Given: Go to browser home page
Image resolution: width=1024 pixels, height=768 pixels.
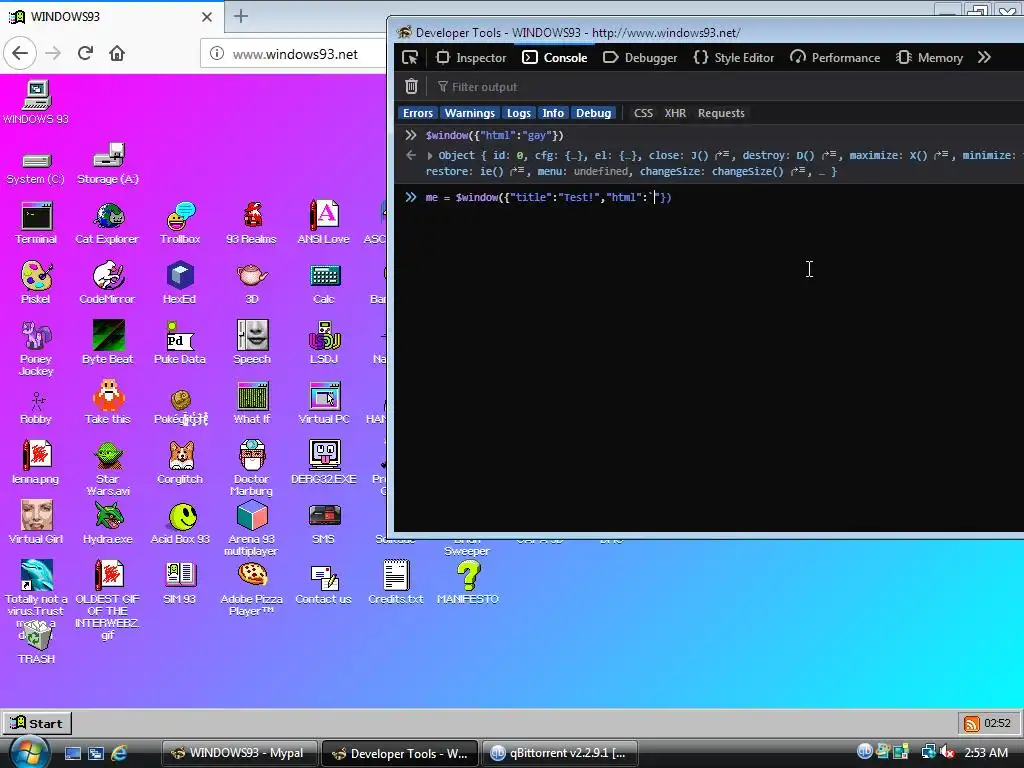Looking at the screenshot, I should click(117, 53).
